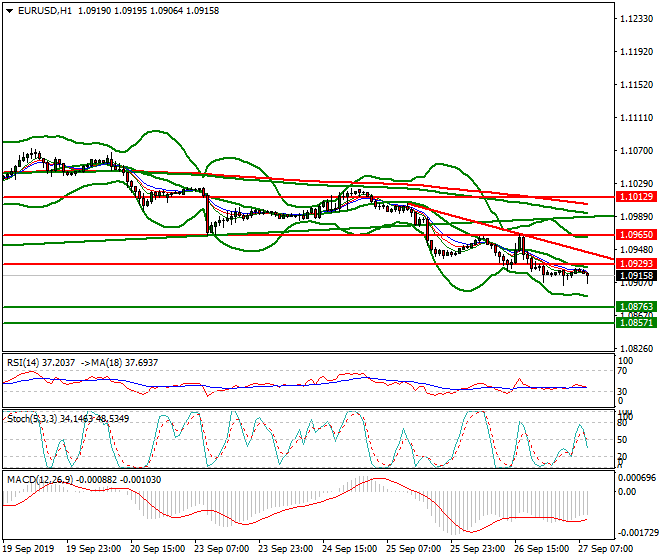Select the 1.08260 price scale value
This screenshot has height=560, width=660.
pos(637,349)
